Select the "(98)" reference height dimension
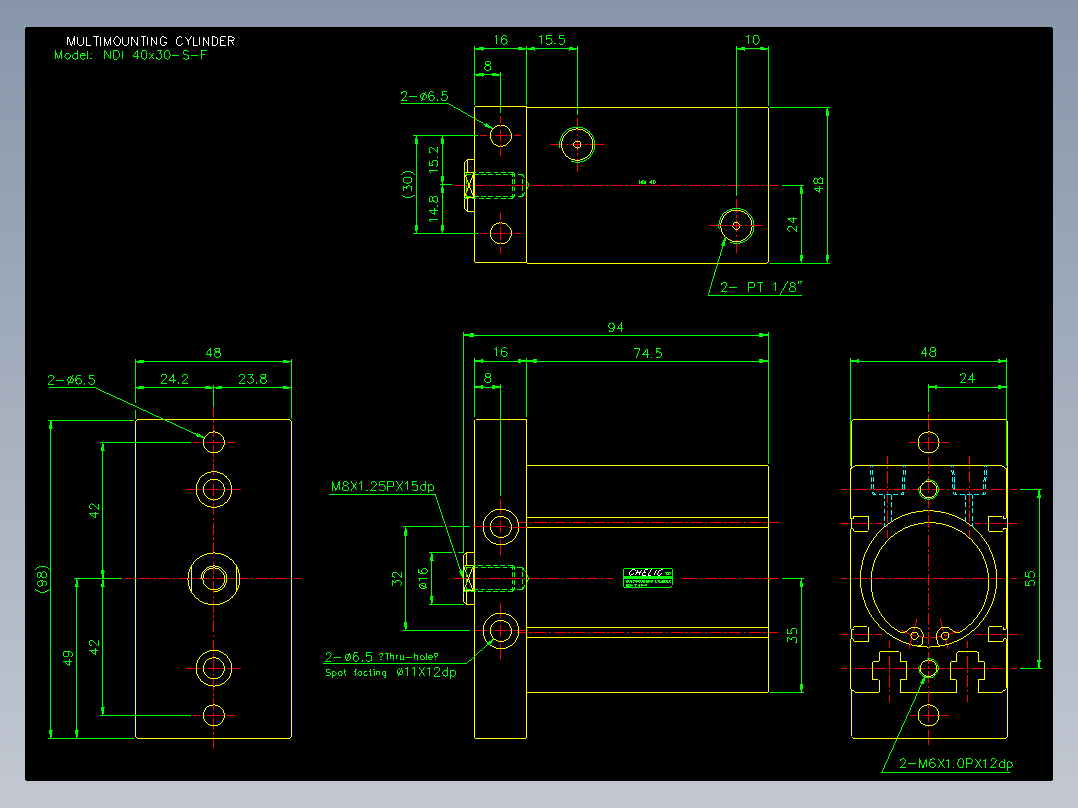 pos(42,579)
